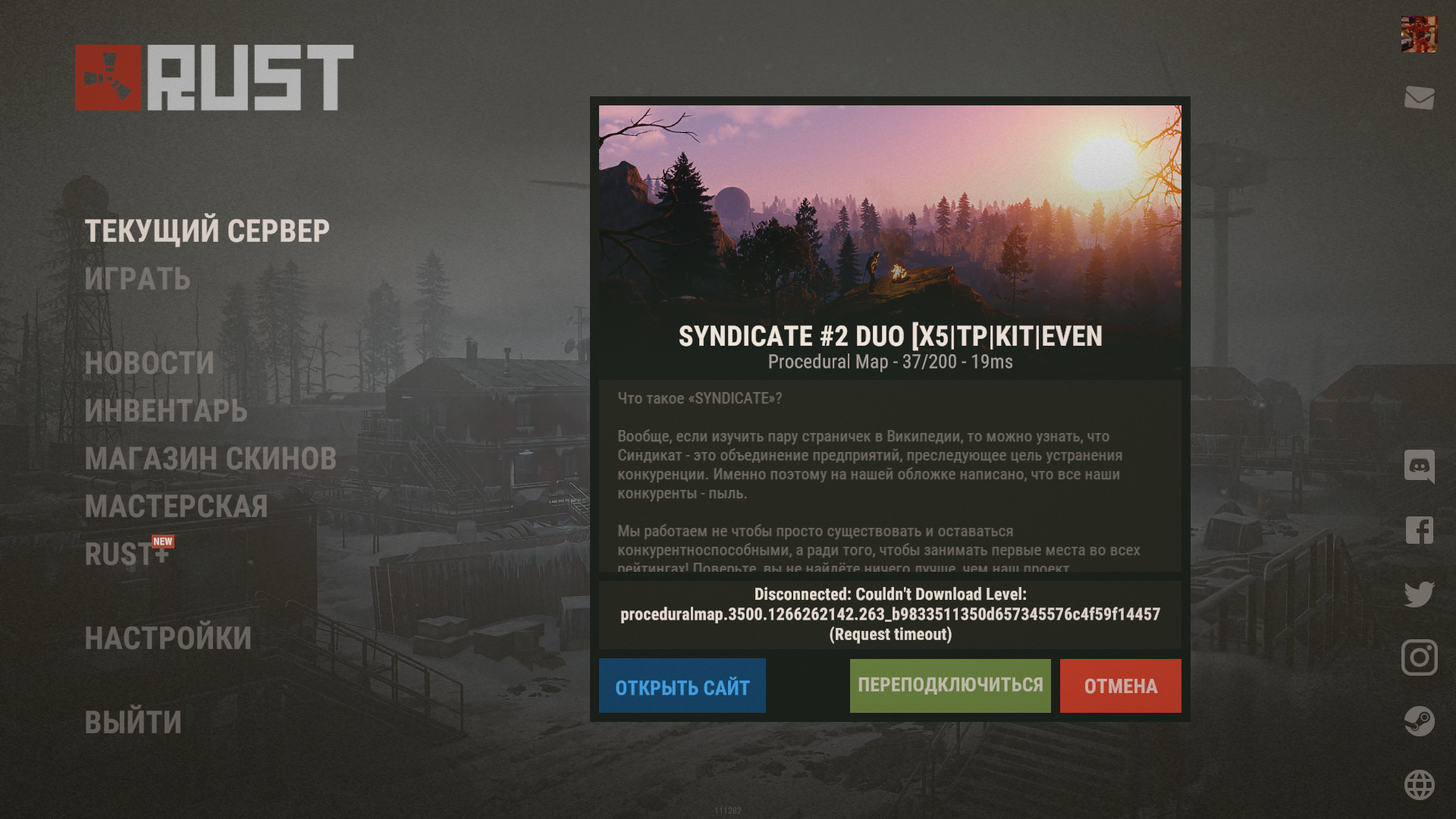1456x819 pixels.
Task: Open the Steam icon link
Action: [x=1419, y=721]
